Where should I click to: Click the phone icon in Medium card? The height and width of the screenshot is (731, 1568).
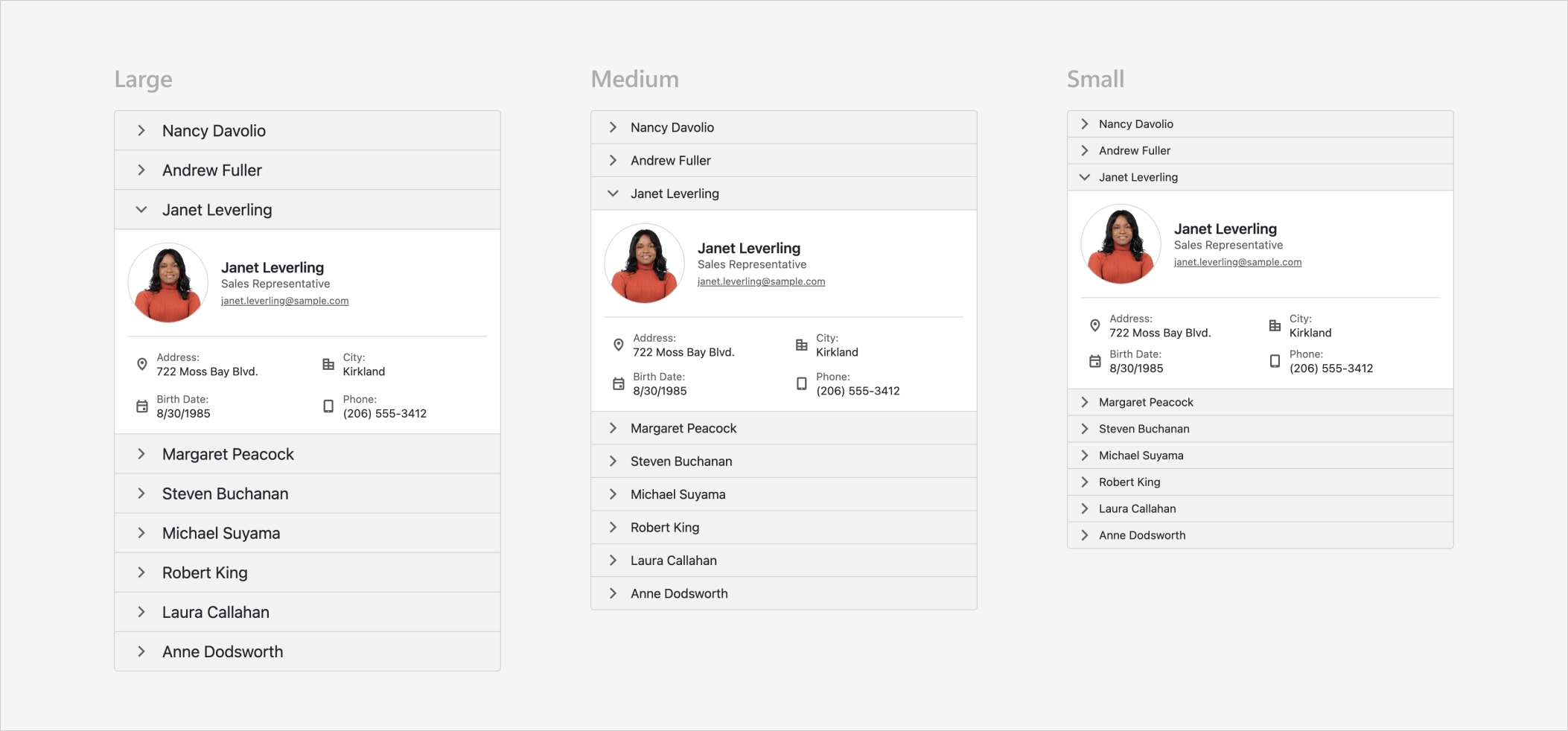point(801,383)
